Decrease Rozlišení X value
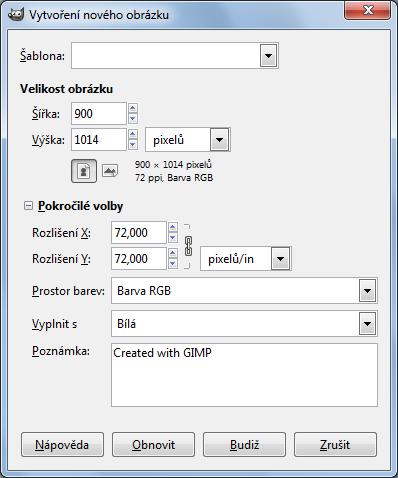 coord(173,237)
